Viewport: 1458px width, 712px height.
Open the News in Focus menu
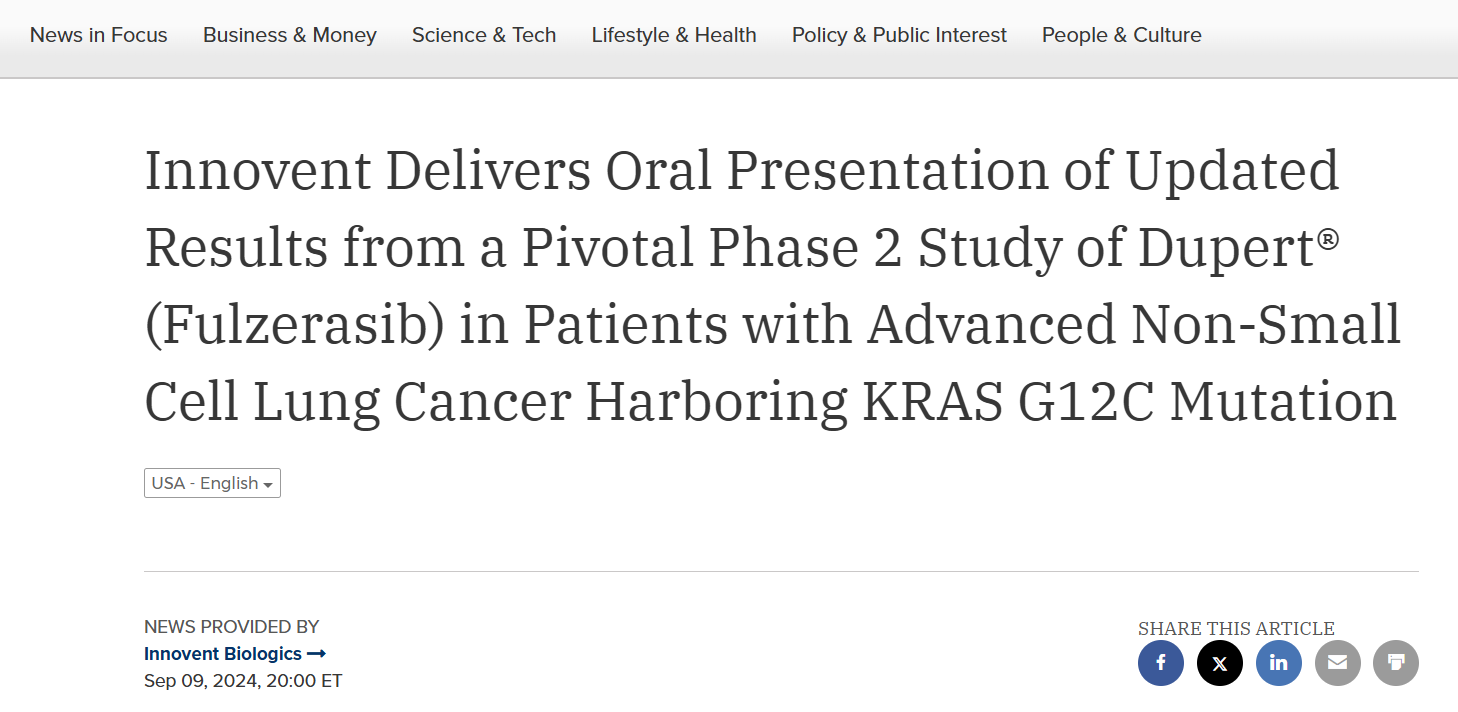[99, 35]
